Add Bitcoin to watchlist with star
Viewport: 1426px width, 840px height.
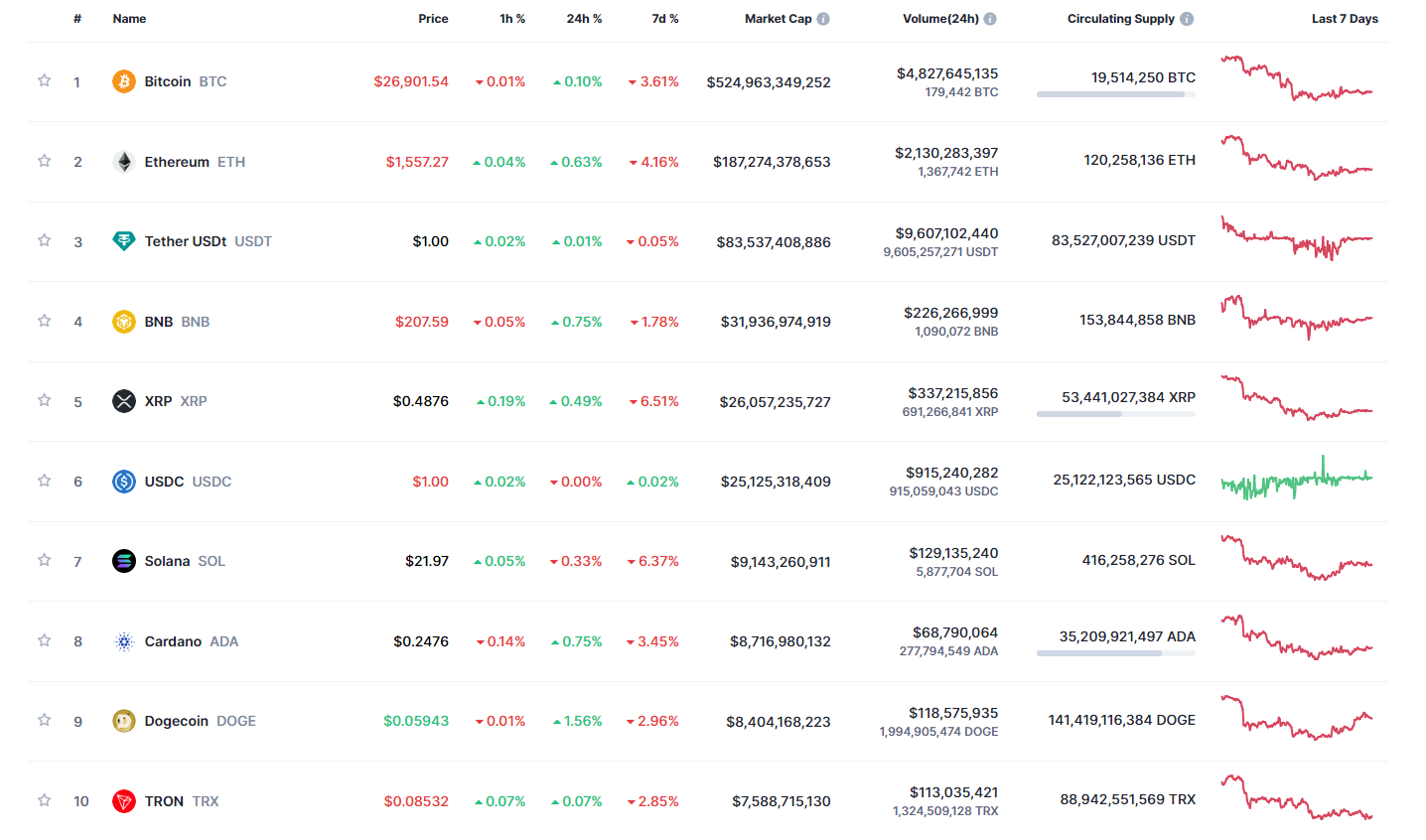point(45,80)
